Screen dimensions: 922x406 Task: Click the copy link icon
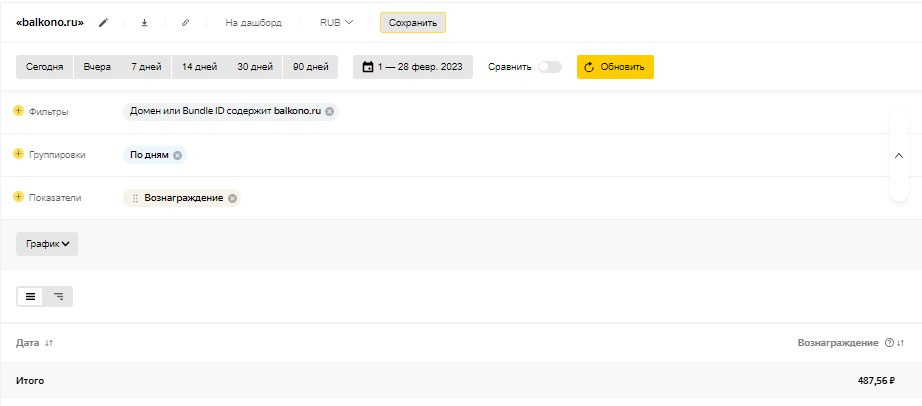(185, 22)
